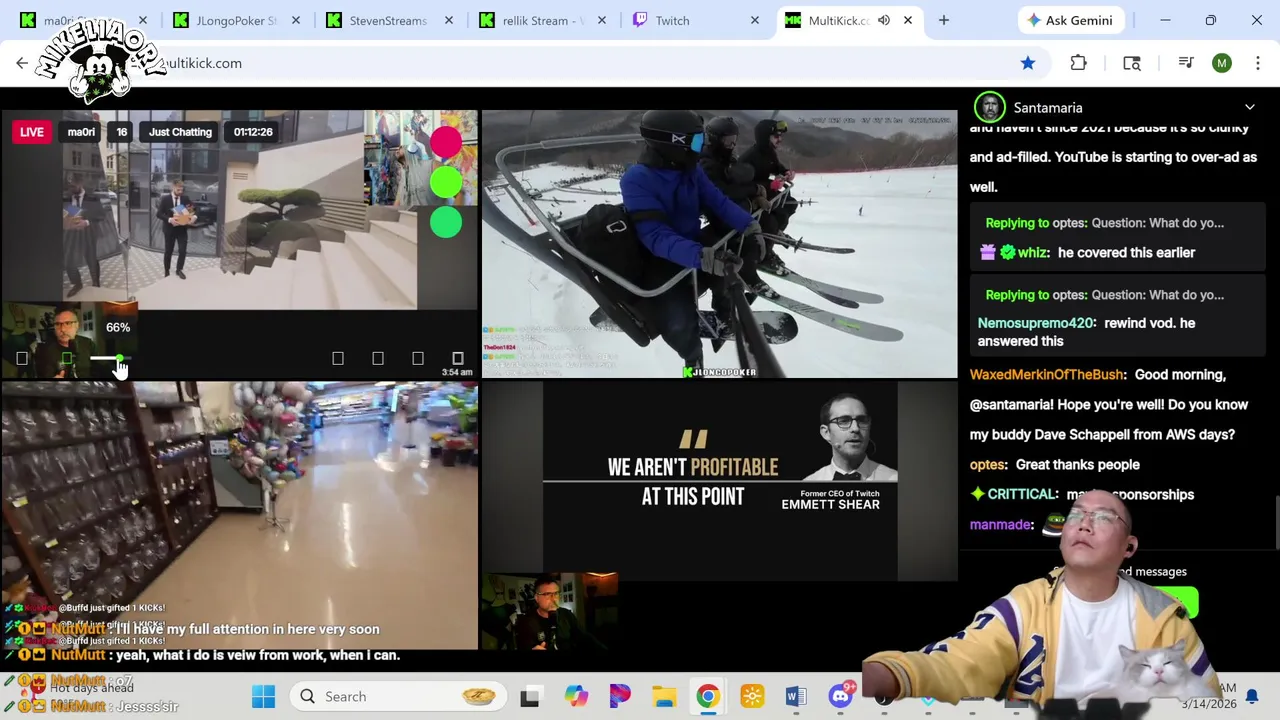Toggle play/pause left of the volume icon

22,358
